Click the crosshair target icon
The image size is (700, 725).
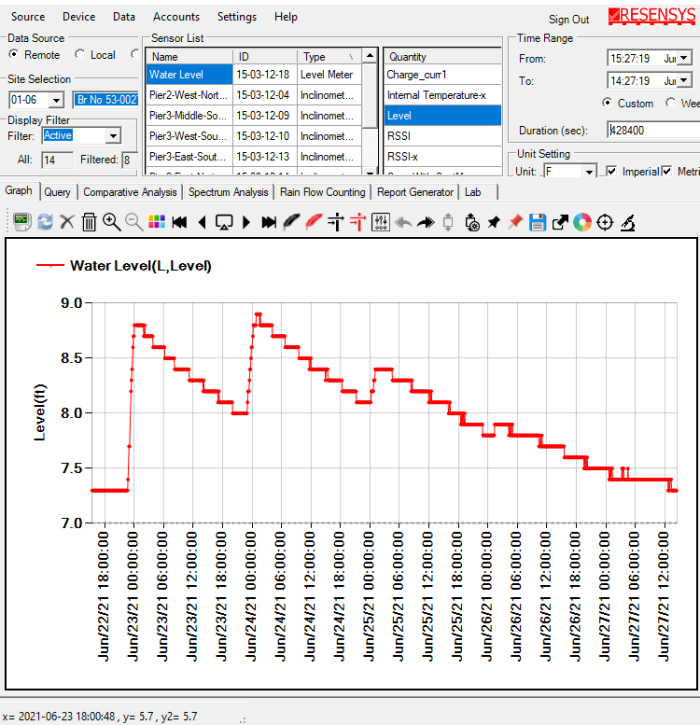pos(605,222)
